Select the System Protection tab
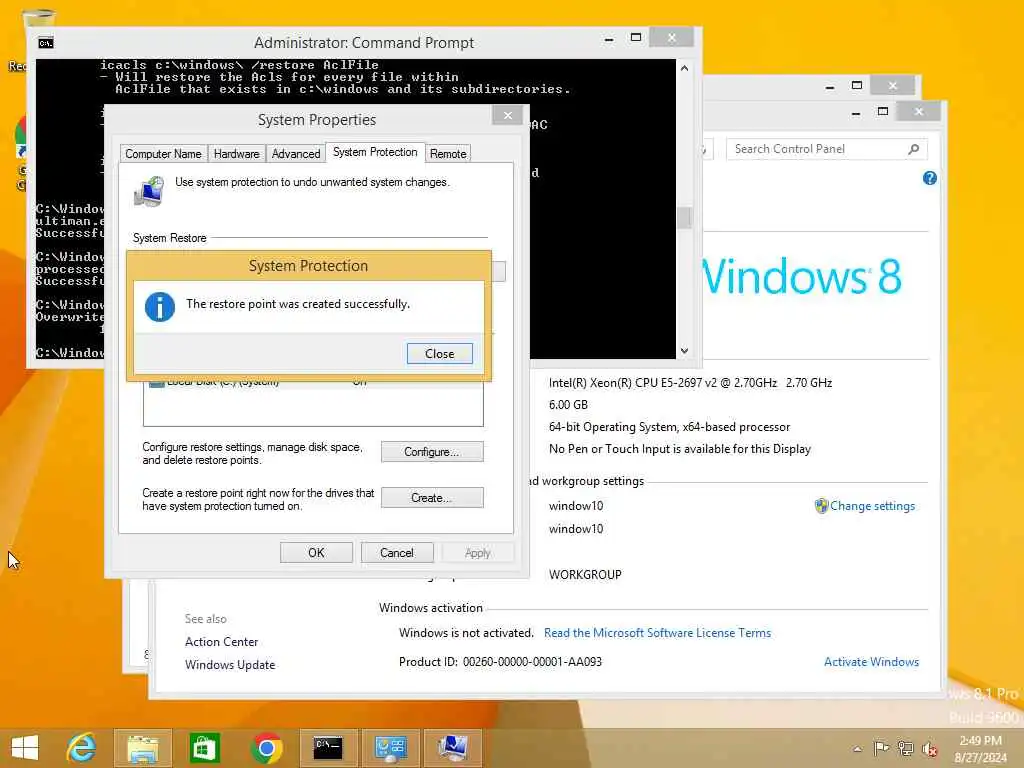The height and width of the screenshot is (768, 1024). 375,152
